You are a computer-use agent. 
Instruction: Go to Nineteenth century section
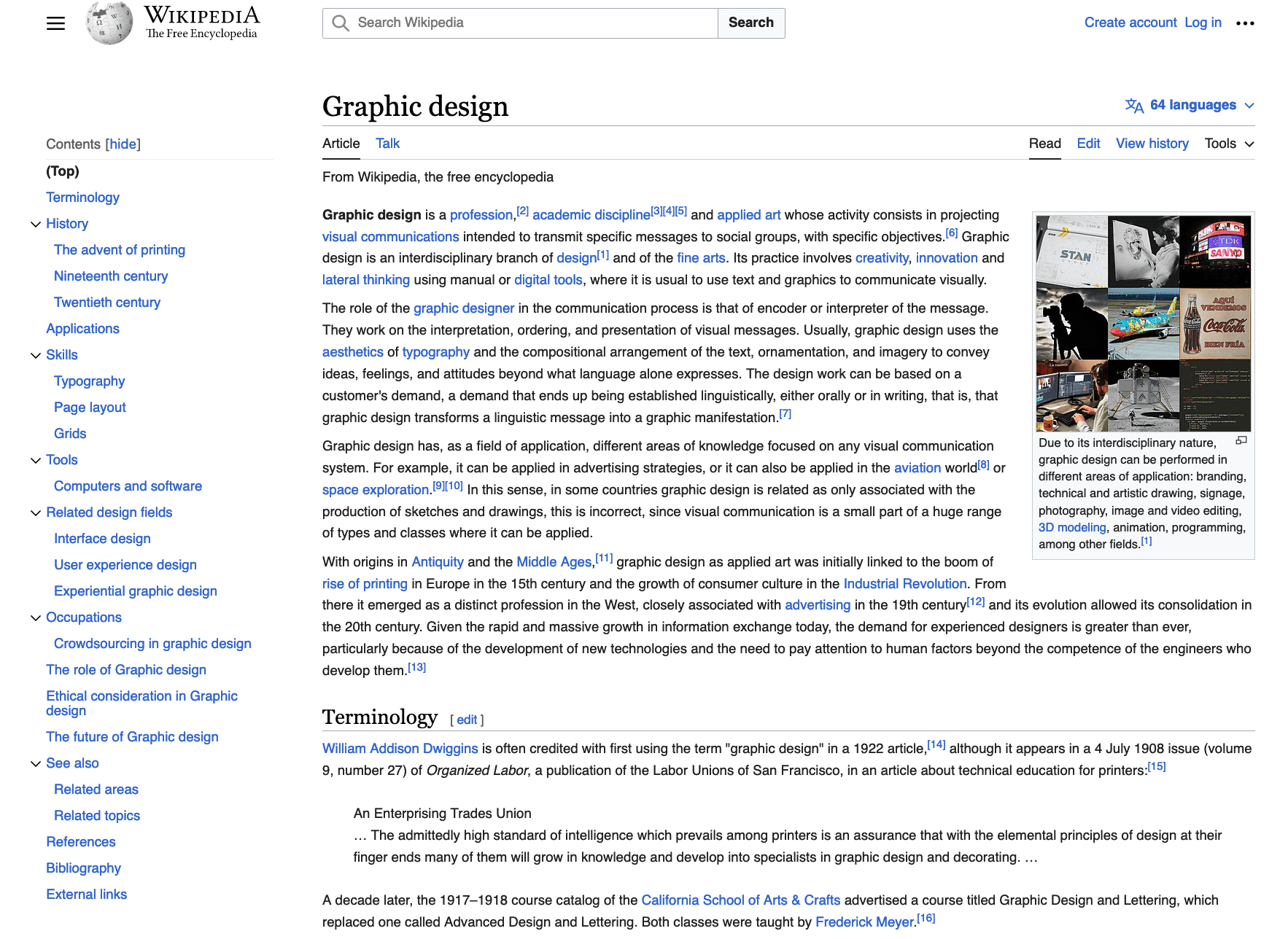click(x=111, y=276)
